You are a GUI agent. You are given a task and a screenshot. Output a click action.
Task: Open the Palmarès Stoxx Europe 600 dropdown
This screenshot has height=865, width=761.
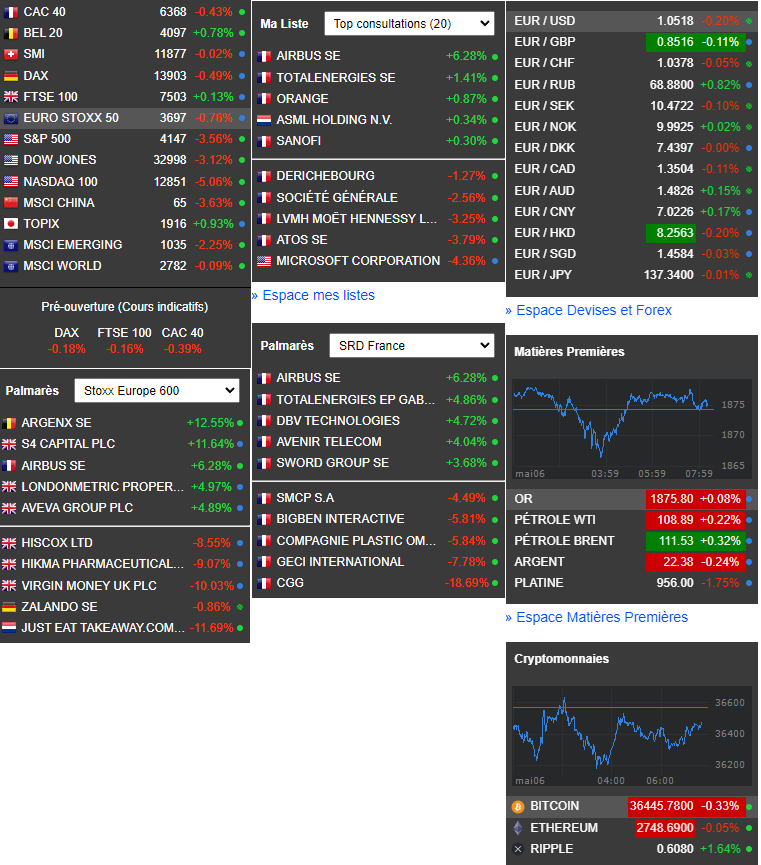pos(157,391)
